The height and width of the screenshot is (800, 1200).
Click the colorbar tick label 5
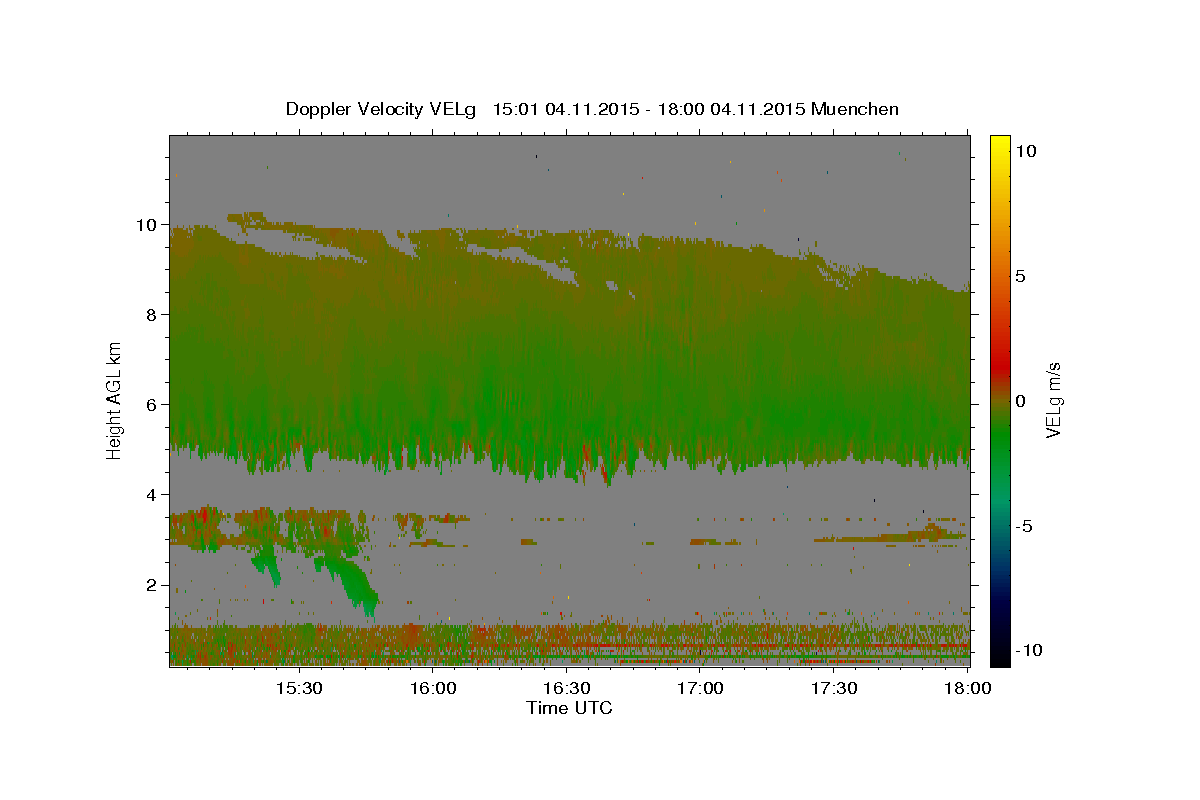coord(1021,275)
